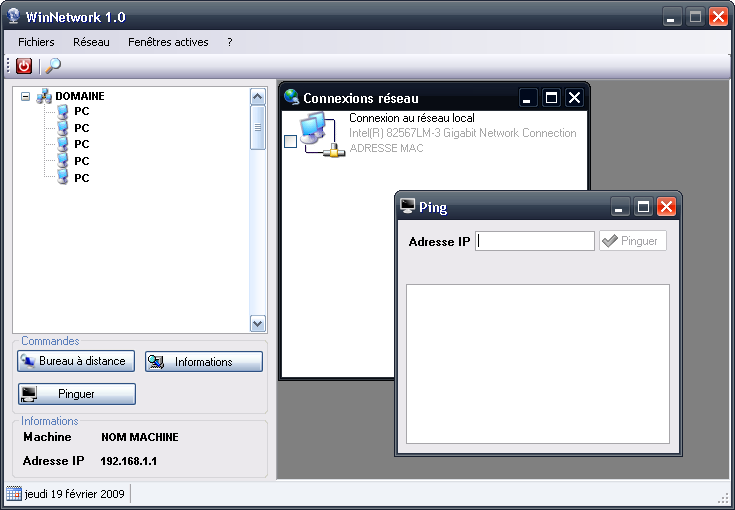Screen dimensions: 735x510
Task: Click the Connexions réseau globe icon
Action: click(x=291, y=97)
